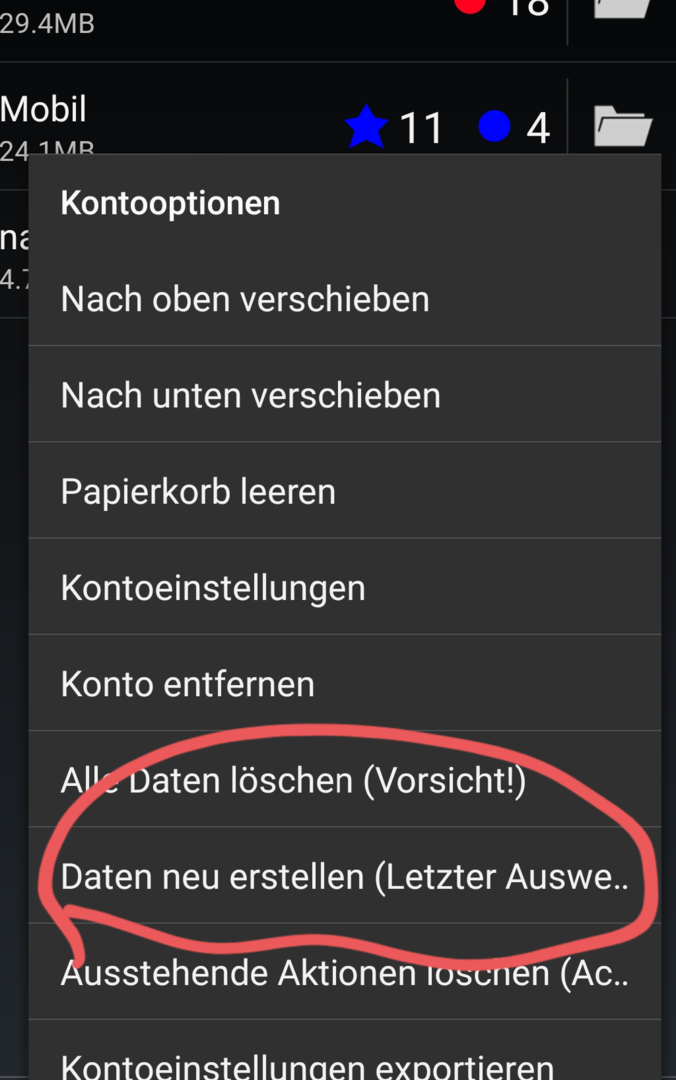Select Daten neu erstellen option
The image size is (676, 1080).
point(345,876)
